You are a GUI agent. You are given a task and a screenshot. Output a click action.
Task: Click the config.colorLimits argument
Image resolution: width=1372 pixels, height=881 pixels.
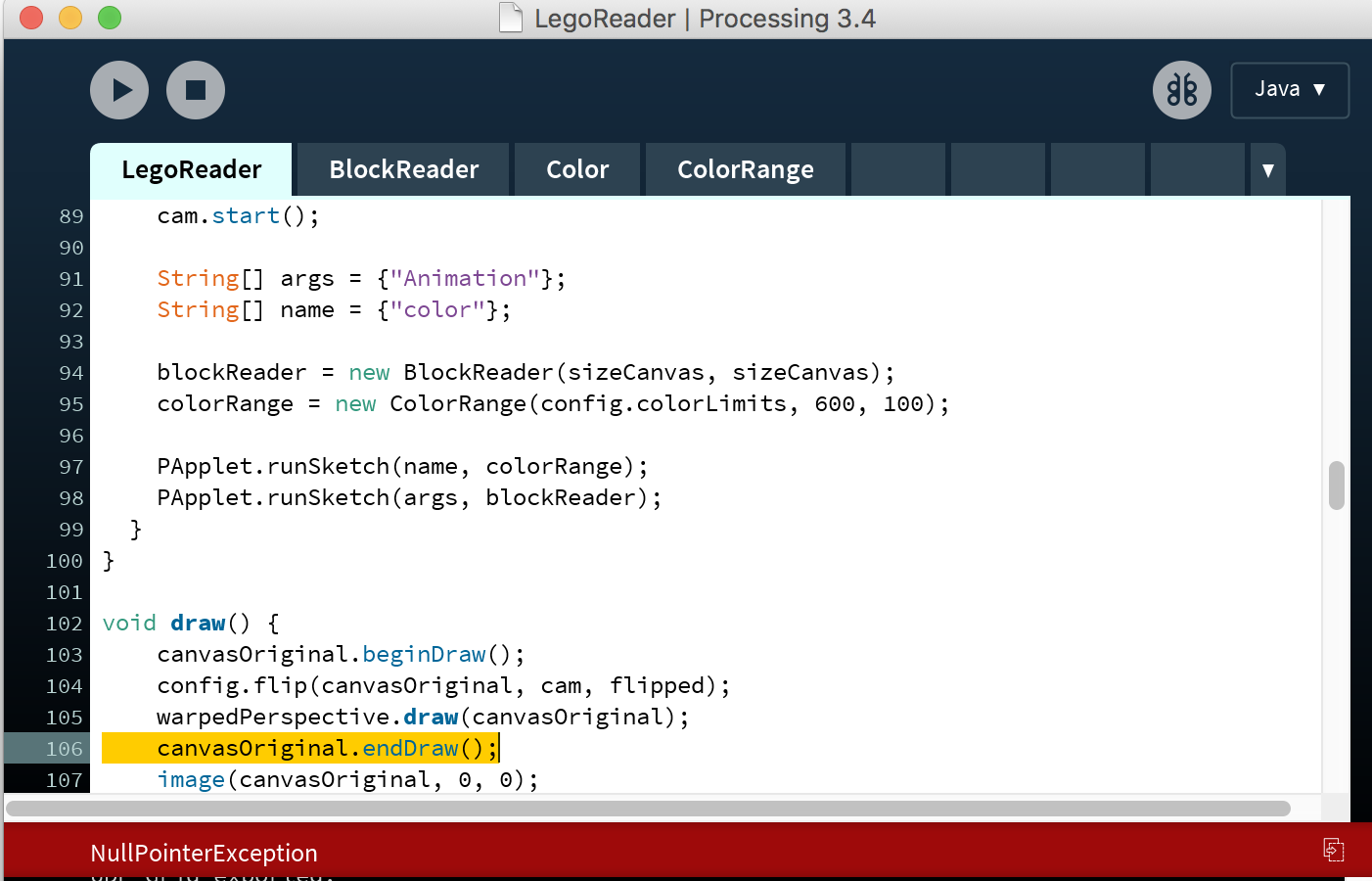click(664, 404)
